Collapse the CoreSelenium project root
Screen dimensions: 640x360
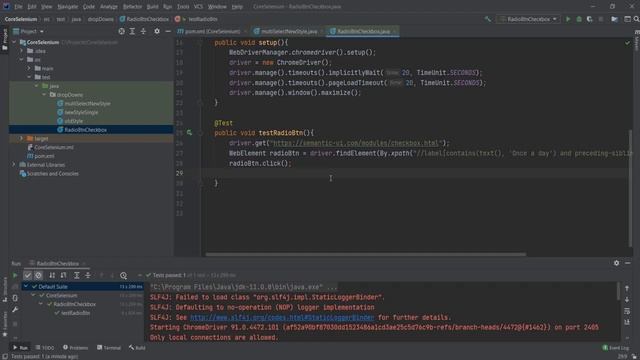point(14,42)
